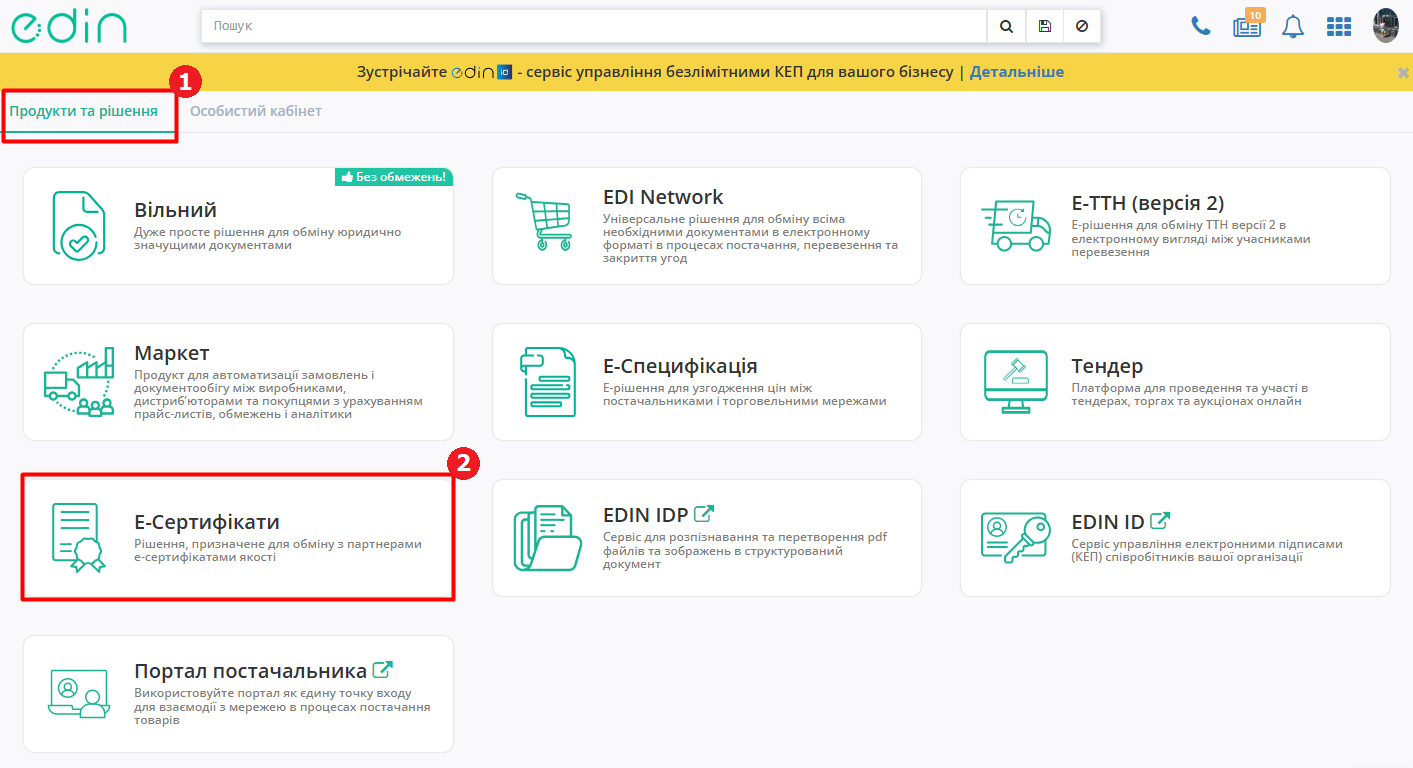1413x768 pixels.
Task: Click the save search floppy icon
Action: coord(1044,26)
